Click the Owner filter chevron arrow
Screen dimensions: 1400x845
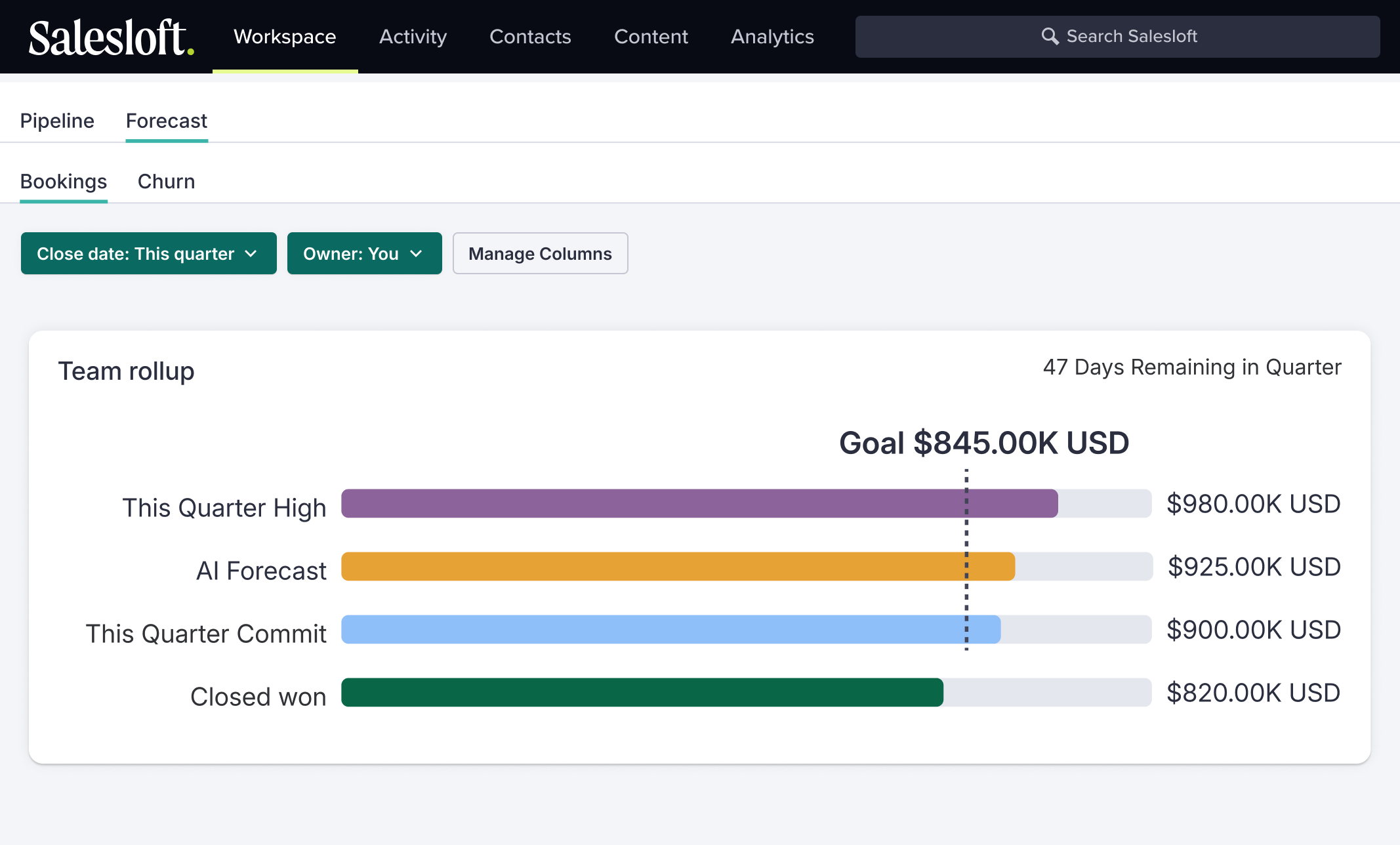click(x=416, y=254)
